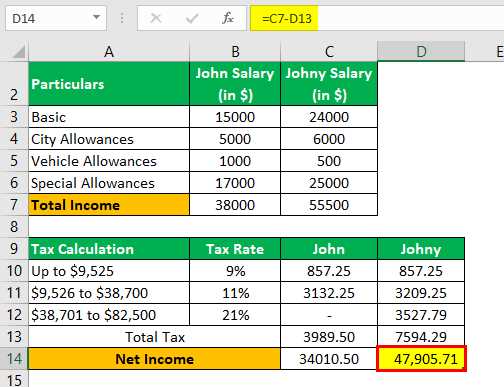Click the John header in tax table
The height and width of the screenshot is (387, 504).
[329, 249]
